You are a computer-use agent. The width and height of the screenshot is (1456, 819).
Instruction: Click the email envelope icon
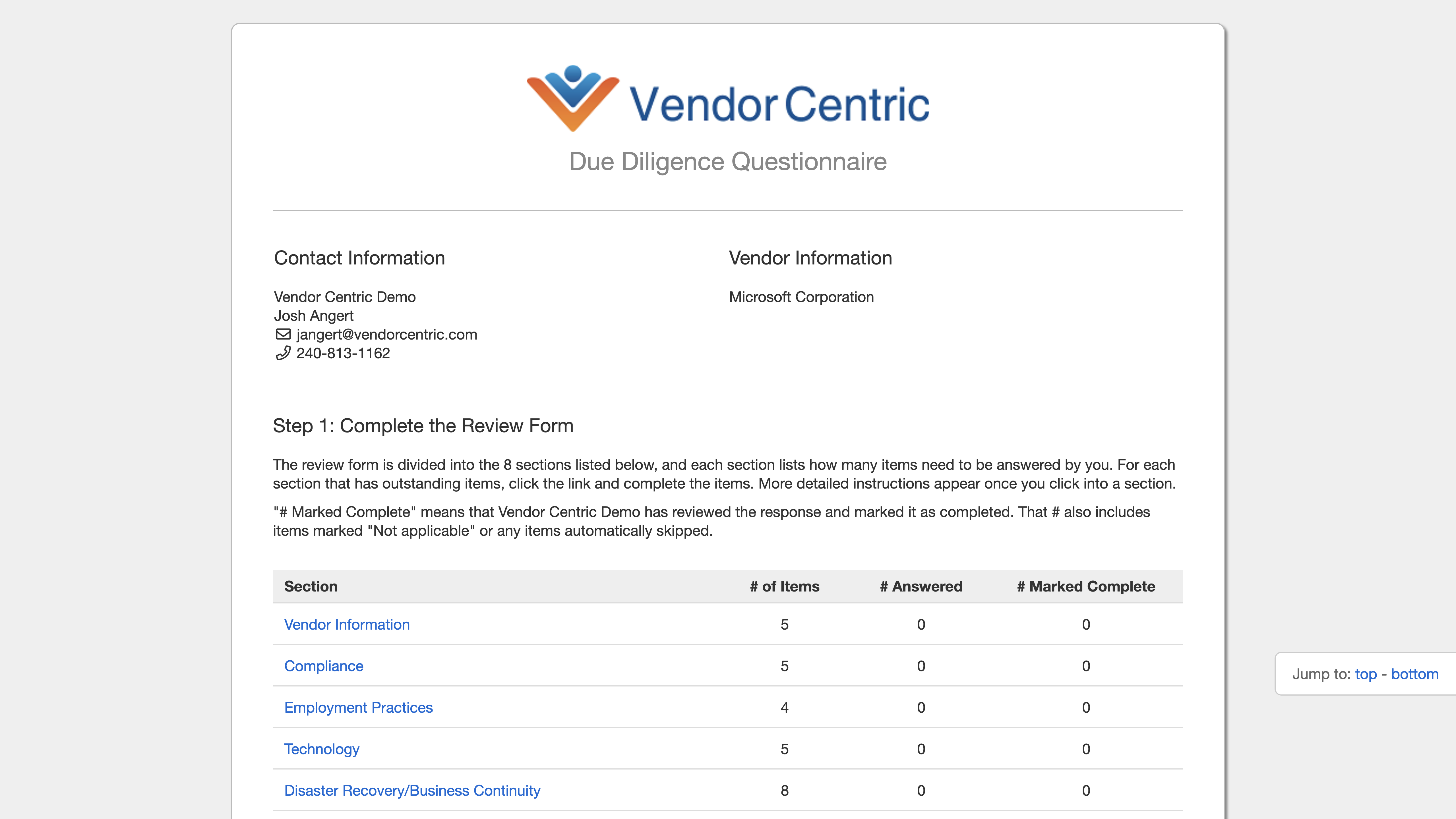pos(283,334)
